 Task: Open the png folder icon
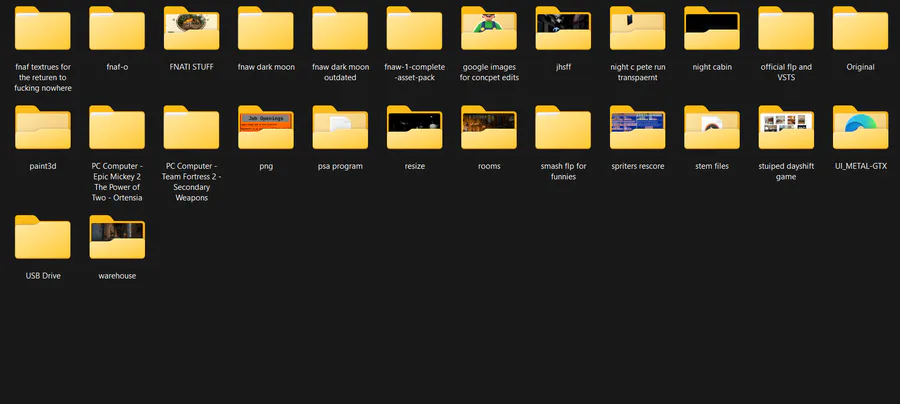[x=266, y=127]
